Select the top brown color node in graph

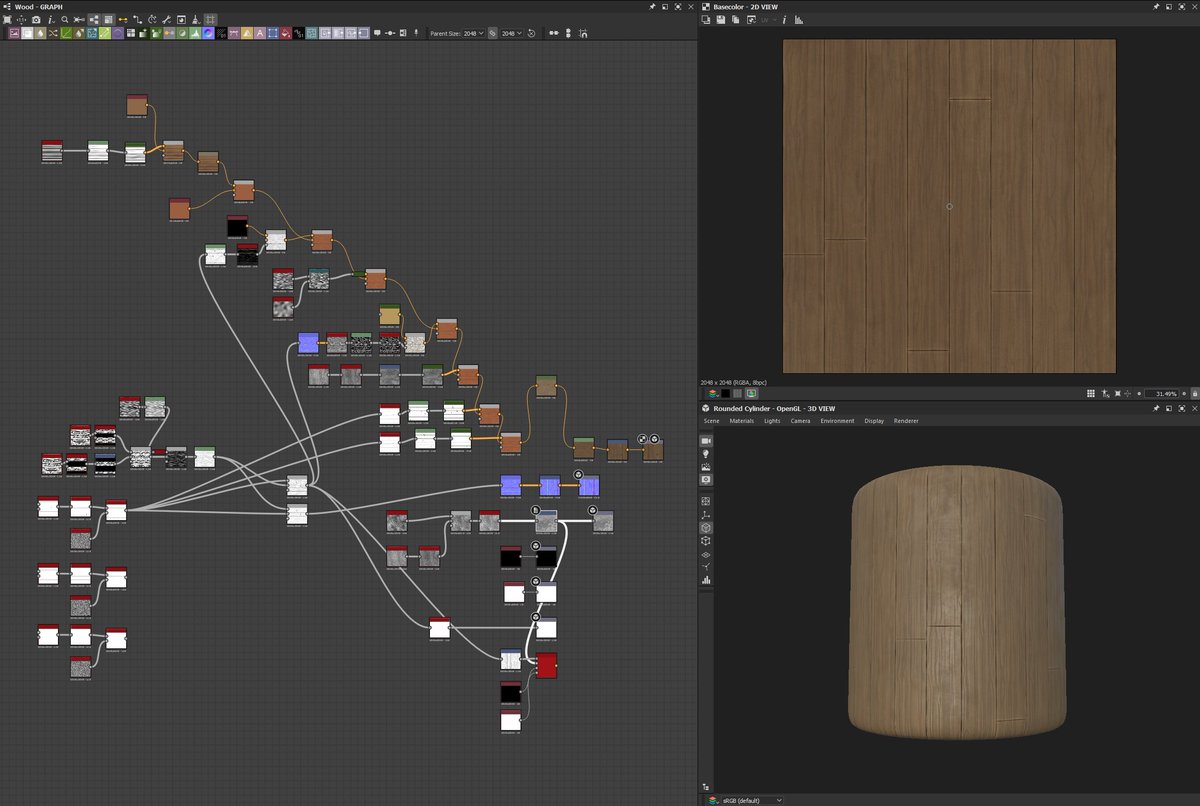point(138,104)
